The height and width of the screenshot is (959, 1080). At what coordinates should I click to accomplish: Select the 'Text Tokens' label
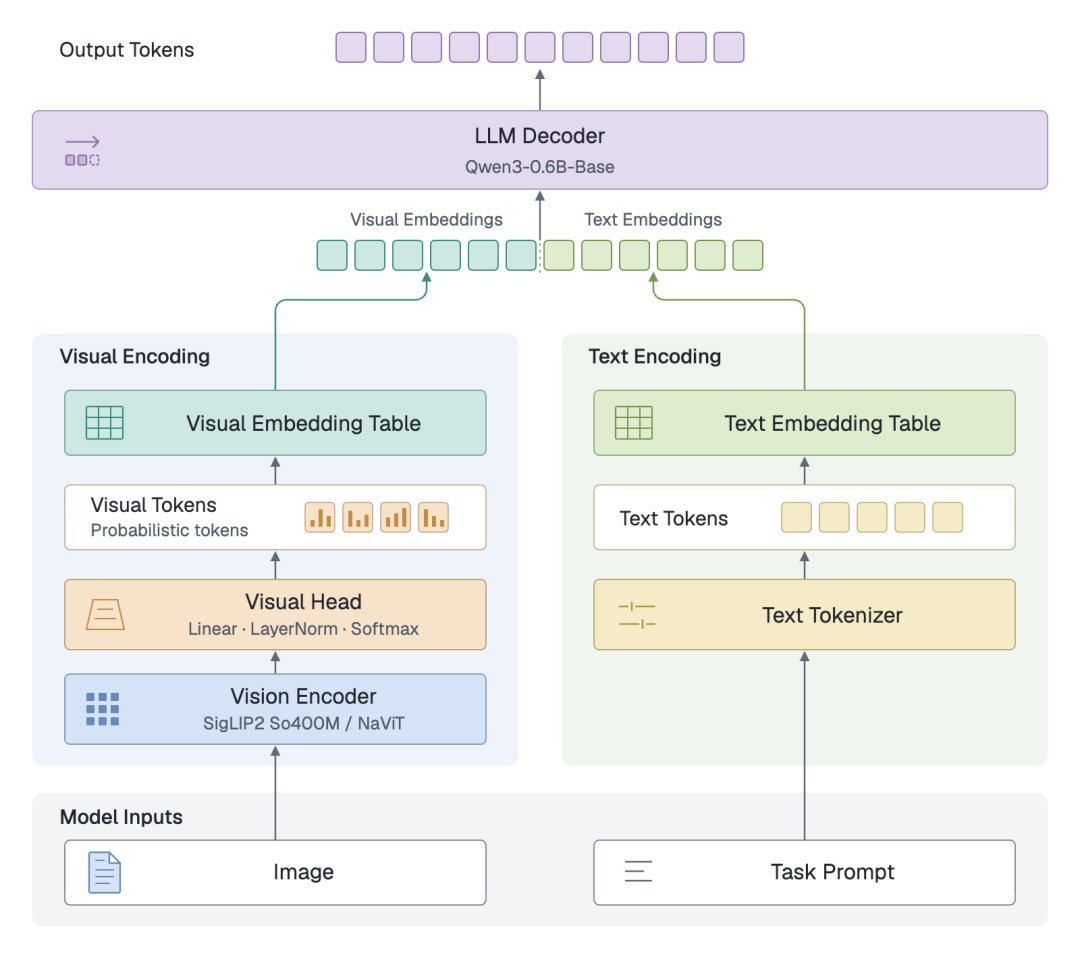[x=674, y=518]
